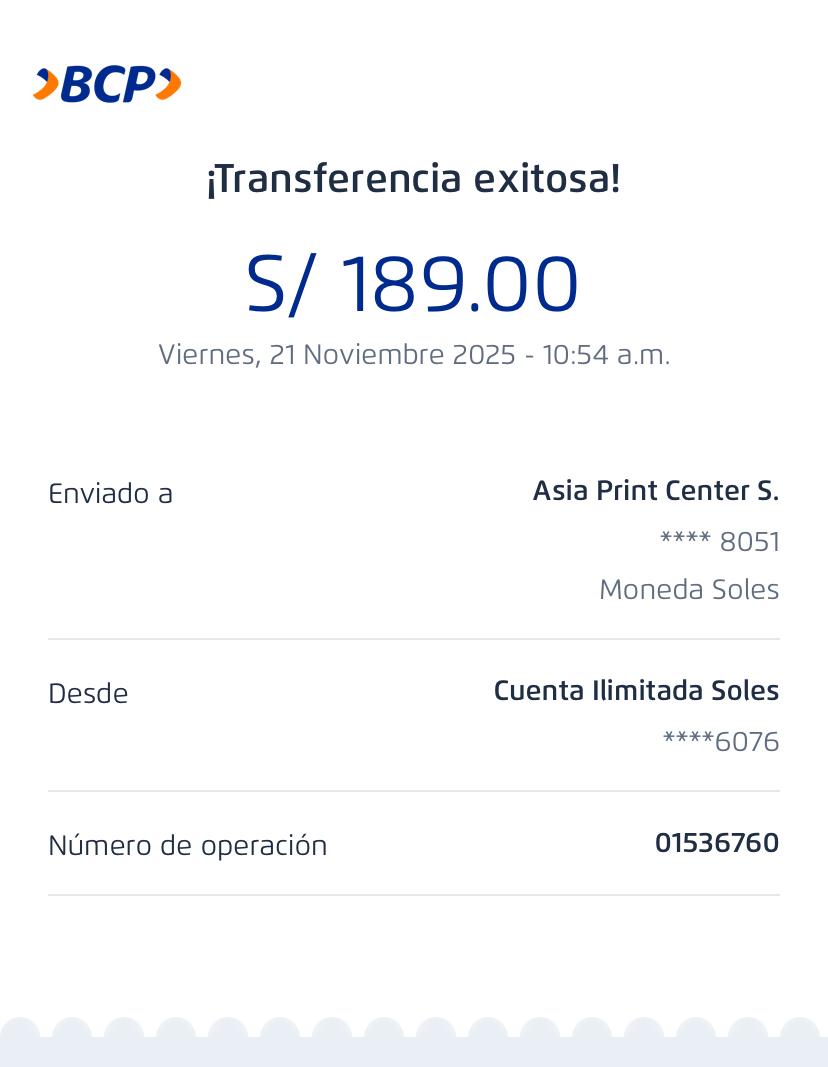Screen dimensions: 828x1067
Task: Click the left orange chevron of the logo
Action: [46, 85]
